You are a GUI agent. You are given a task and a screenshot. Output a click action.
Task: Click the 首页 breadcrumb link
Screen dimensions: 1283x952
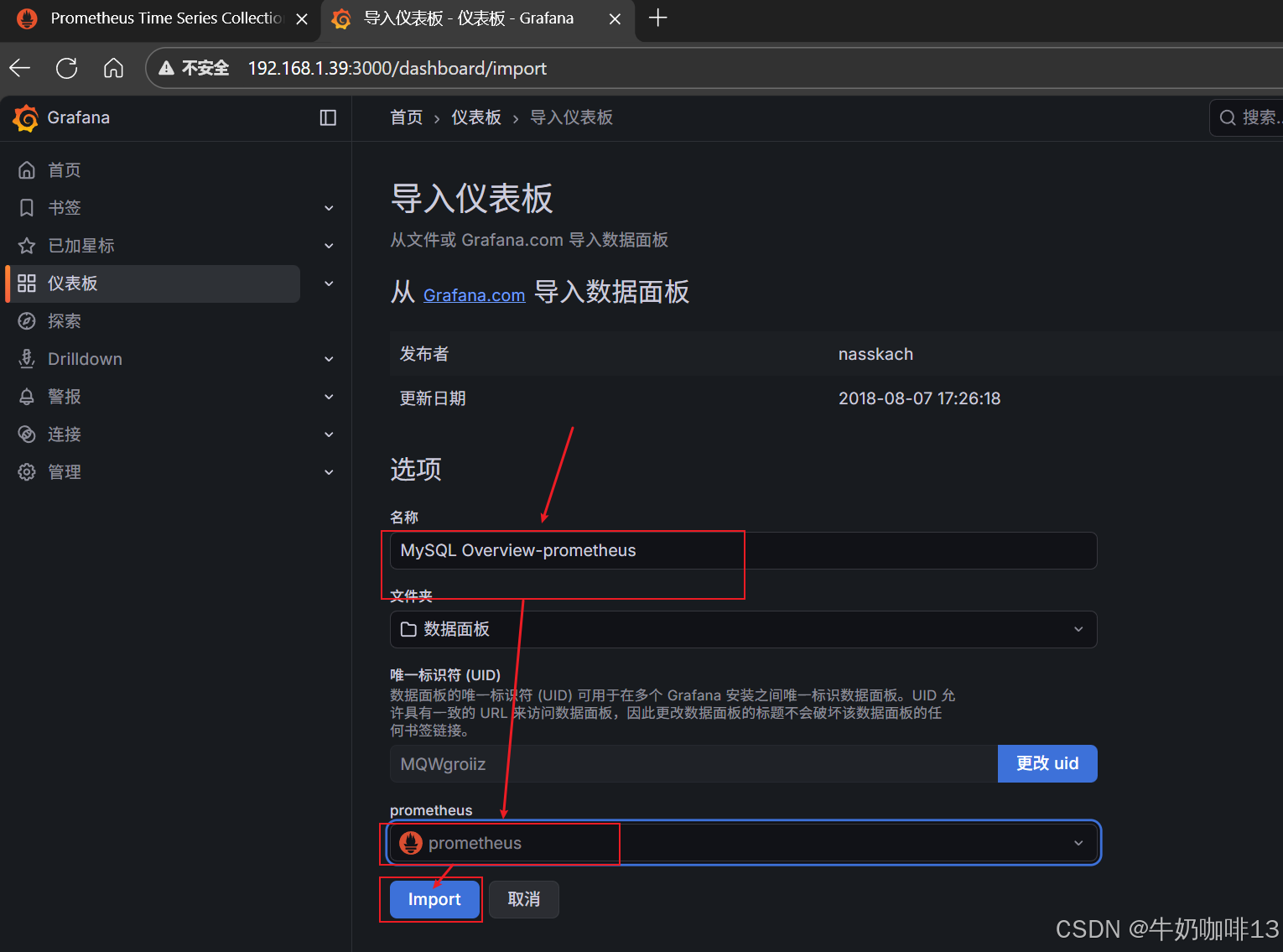tap(407, 117)
